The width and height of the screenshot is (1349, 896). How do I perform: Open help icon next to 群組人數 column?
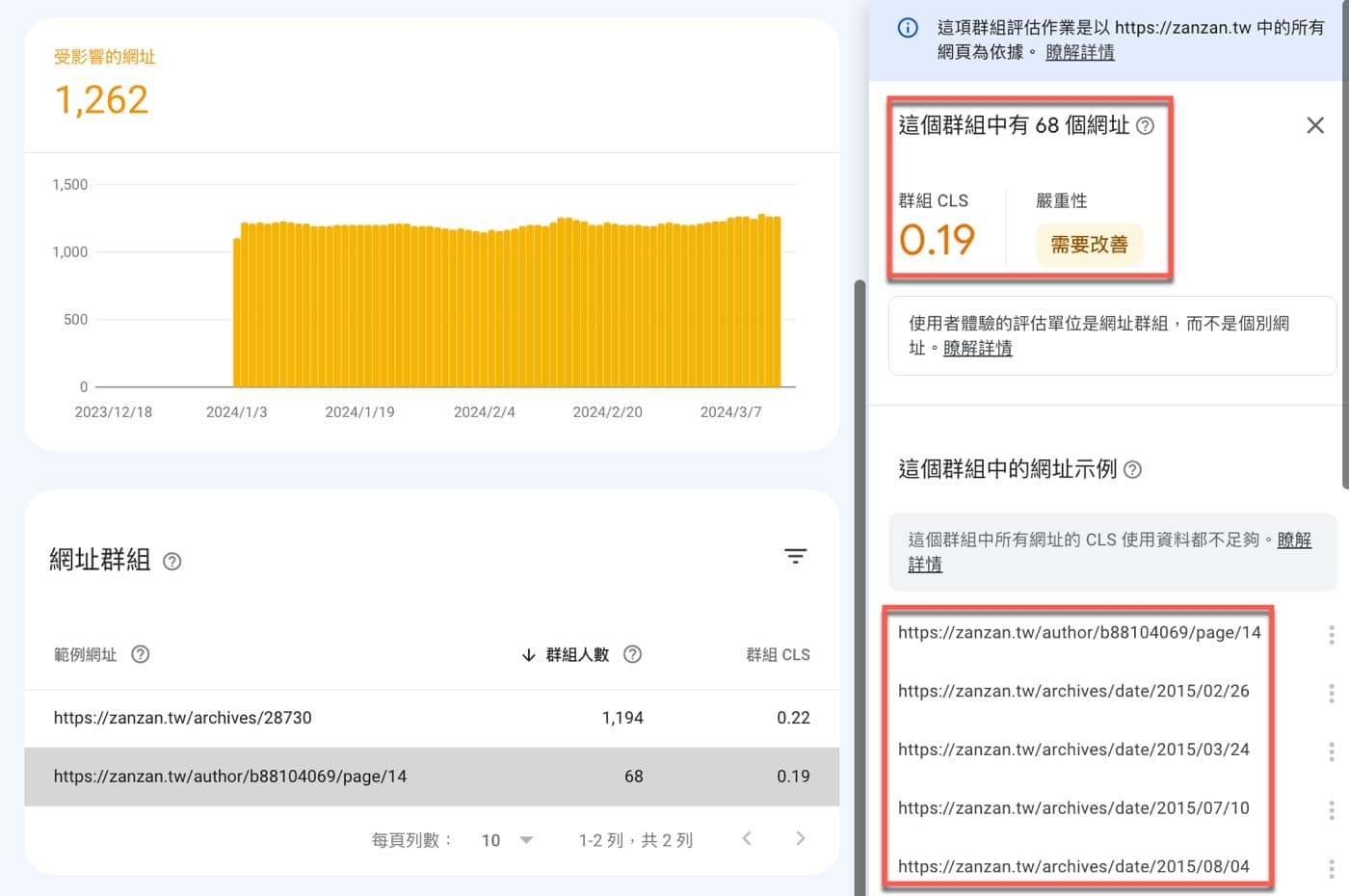pyautogui.click(x=632, y=654)
